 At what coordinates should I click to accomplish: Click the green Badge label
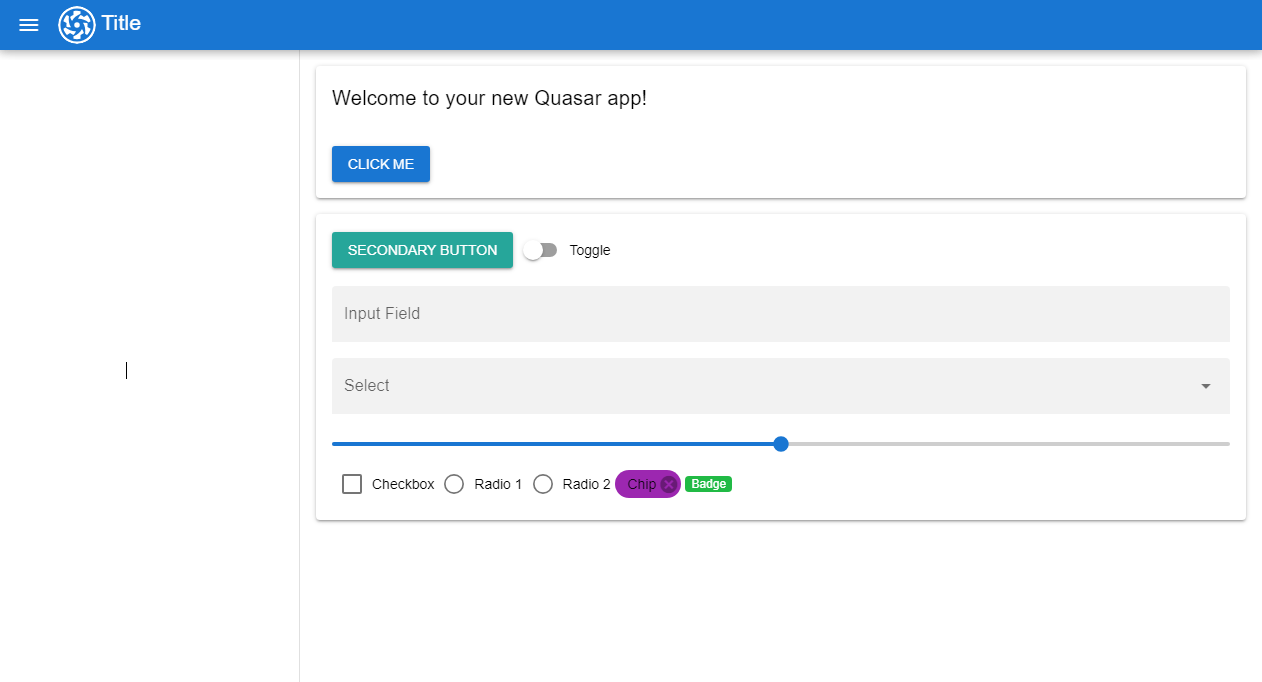point(709,484)
